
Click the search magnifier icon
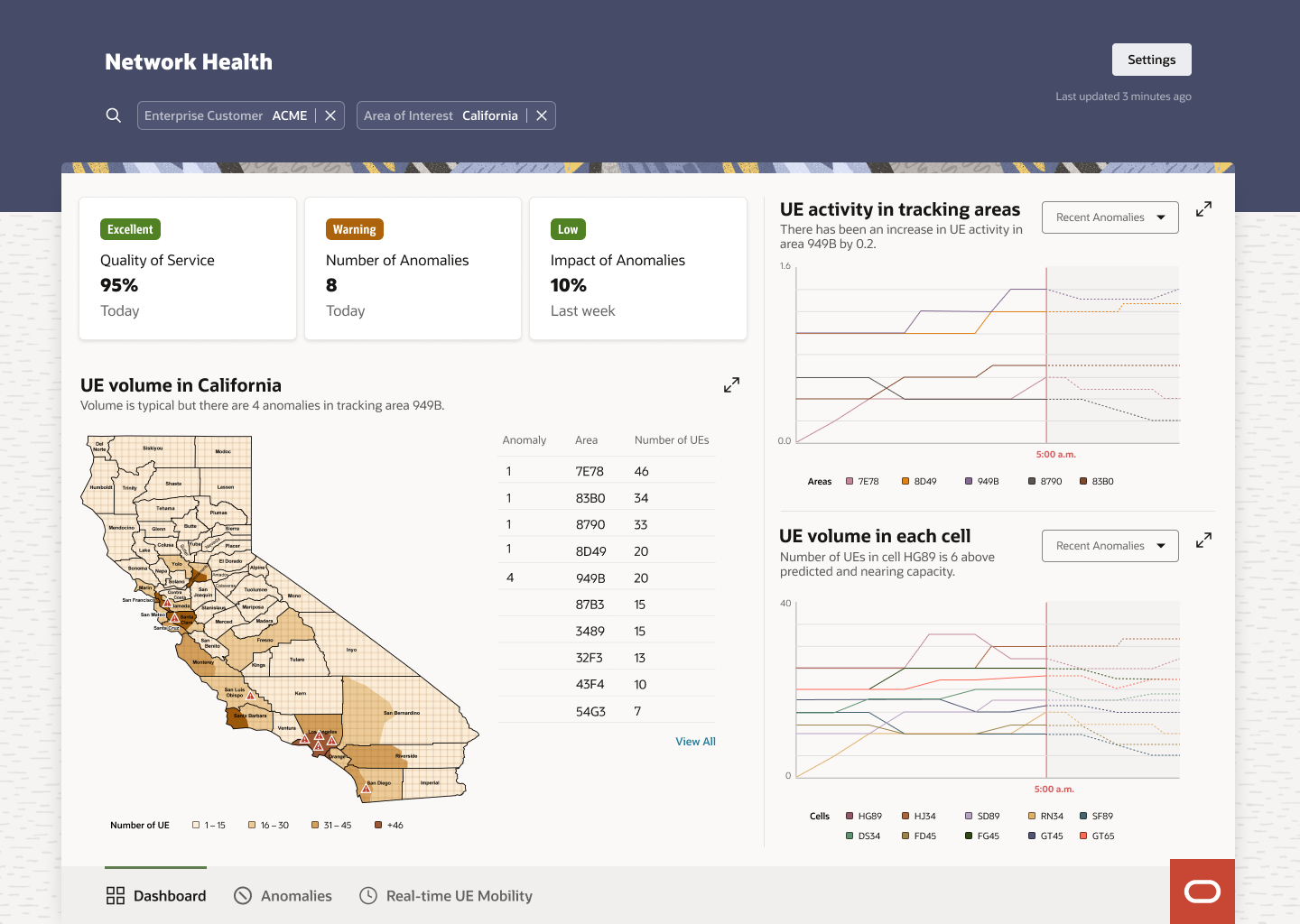[x=114, y=115]
